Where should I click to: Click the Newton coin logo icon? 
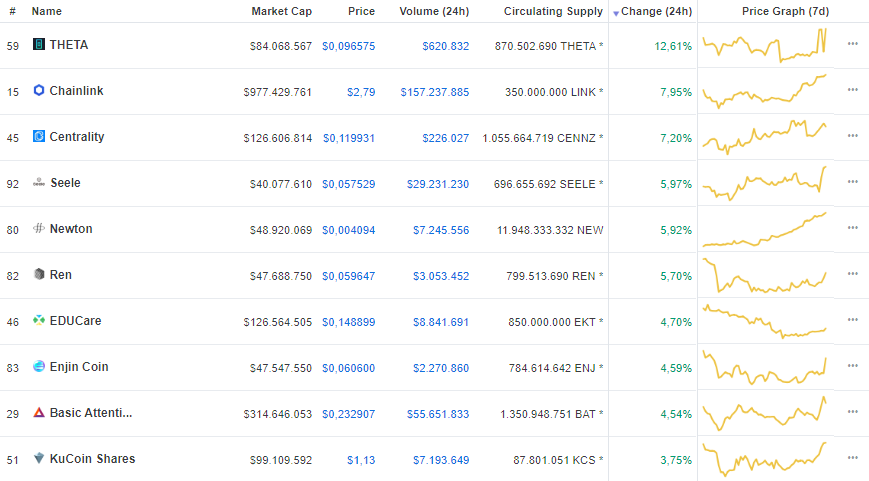pos(39,228)
